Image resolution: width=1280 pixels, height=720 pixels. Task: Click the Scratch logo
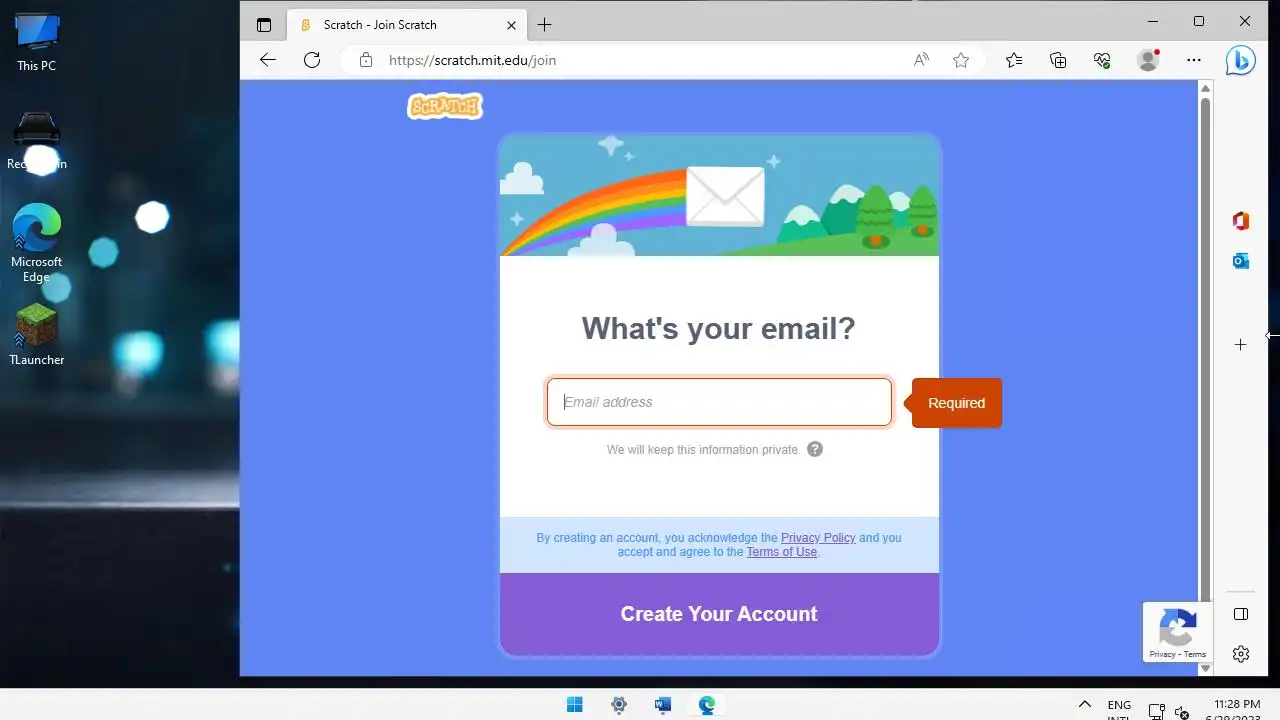(x=445, y=106)
